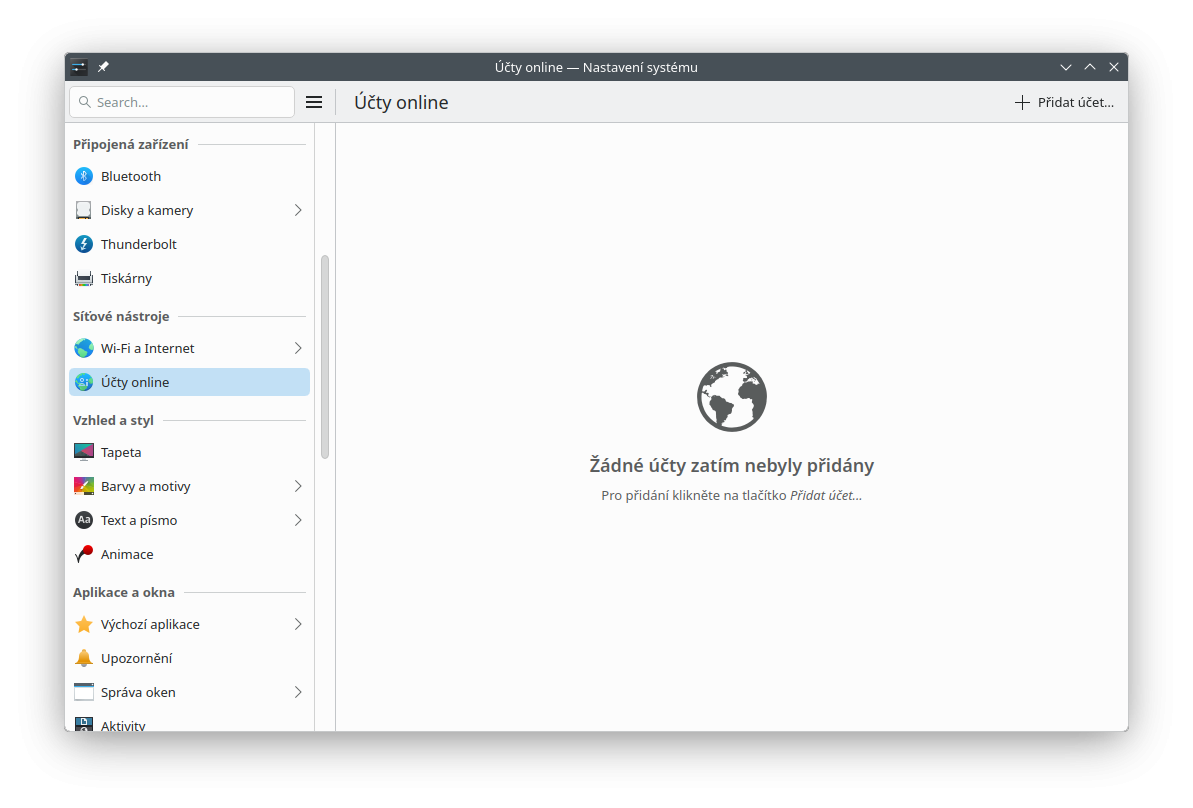
Task: Open the hamburger menu beside search
Action: [314, 102]
